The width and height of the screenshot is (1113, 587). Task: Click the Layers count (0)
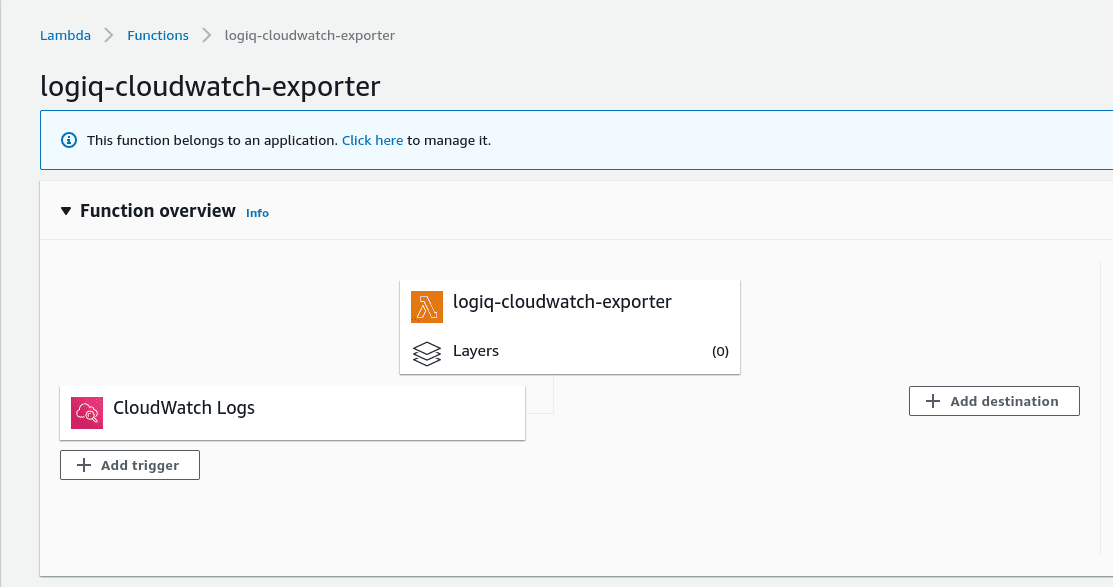coord(720,351)
